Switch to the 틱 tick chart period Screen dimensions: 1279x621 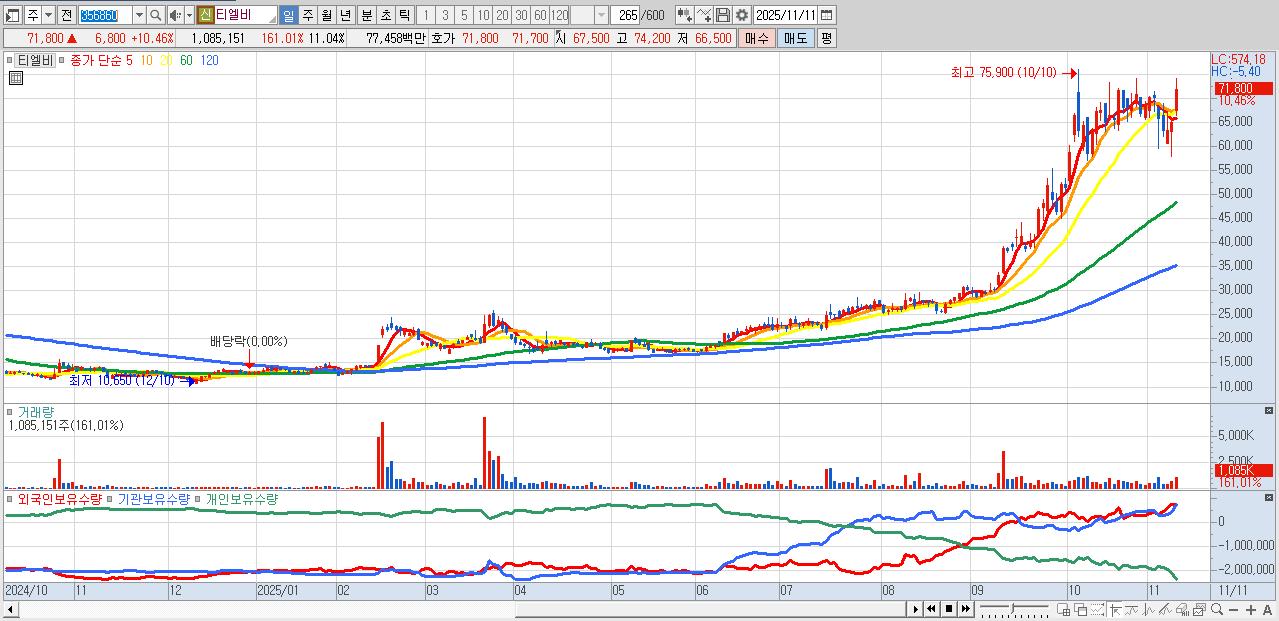(404, 15)
